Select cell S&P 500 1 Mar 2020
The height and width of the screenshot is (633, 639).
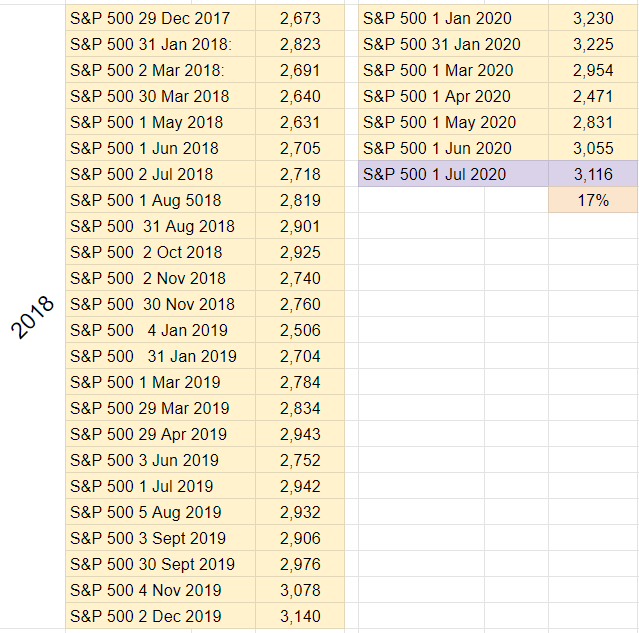pyautogui.click(x=454, y=70)
